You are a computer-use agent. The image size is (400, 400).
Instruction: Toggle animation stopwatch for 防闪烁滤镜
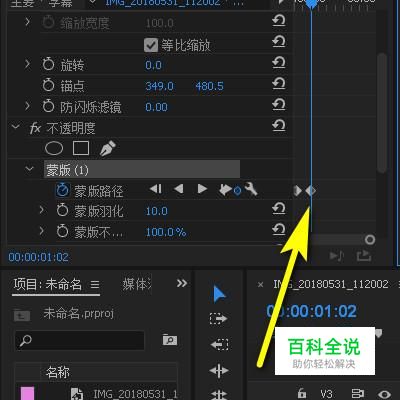(48, 106)
